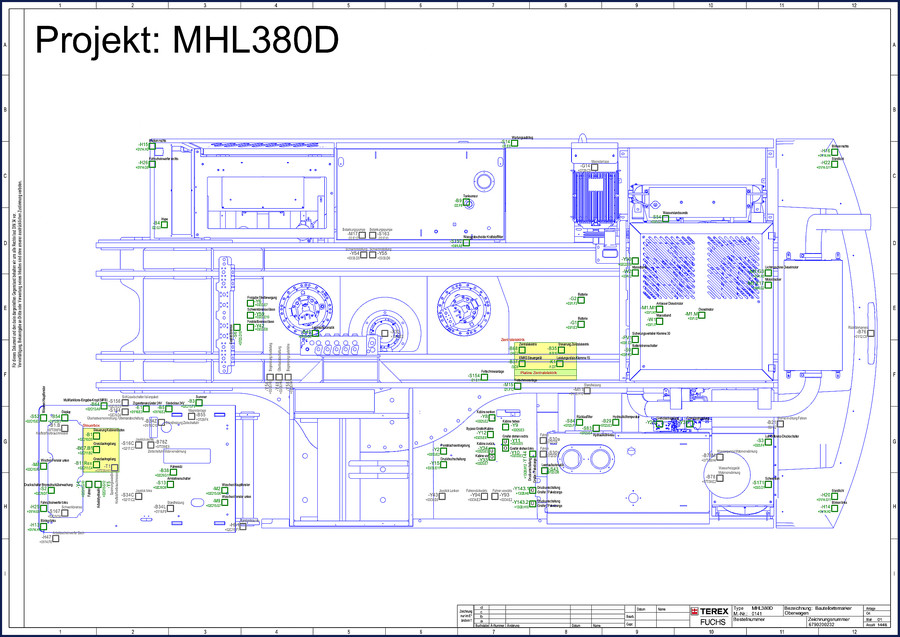Click the green -S43 marker box
Image resolution: width=900 pixels, height=637 pixels.
(x=545, y=471)
